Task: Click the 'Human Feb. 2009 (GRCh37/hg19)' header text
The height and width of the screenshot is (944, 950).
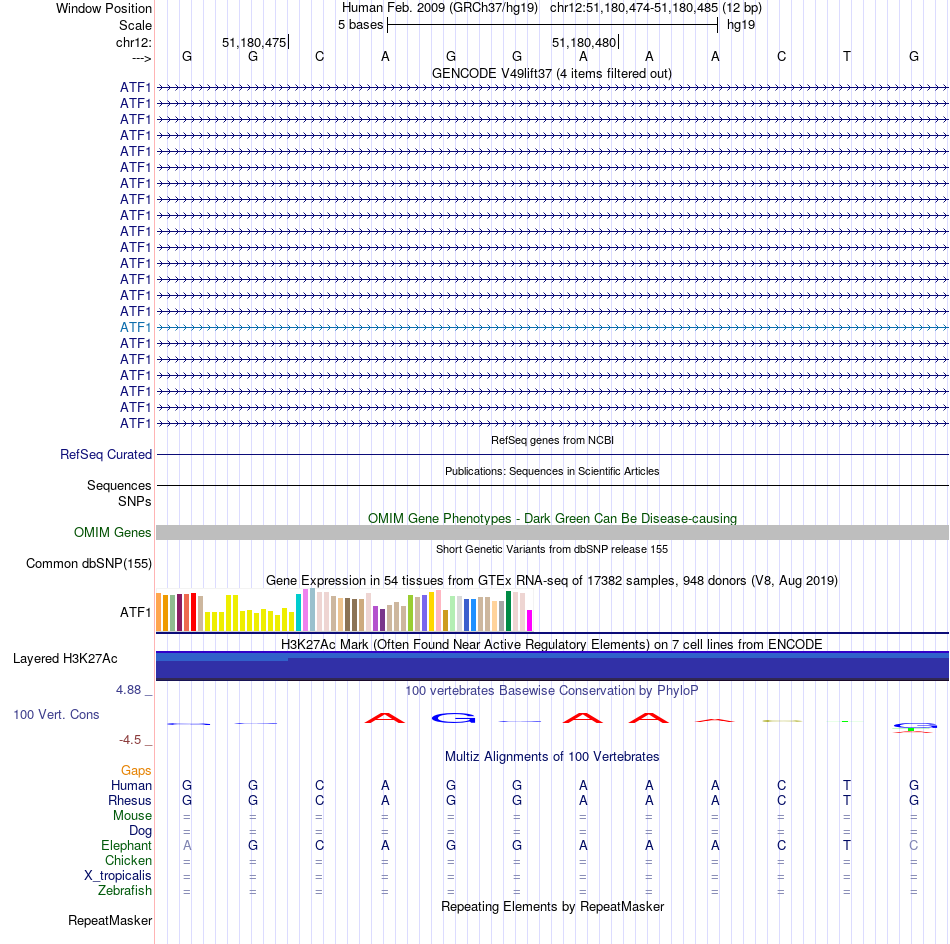Action: 439,8
